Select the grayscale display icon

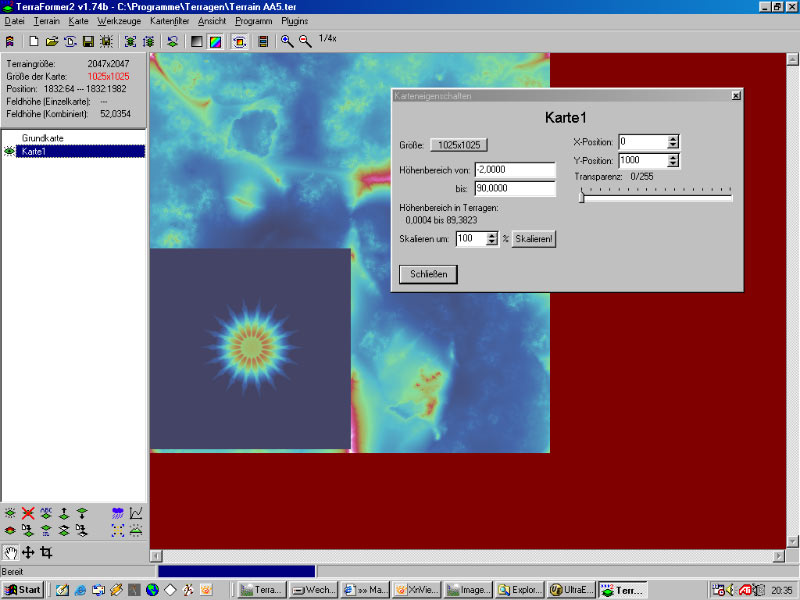point(197,41)
